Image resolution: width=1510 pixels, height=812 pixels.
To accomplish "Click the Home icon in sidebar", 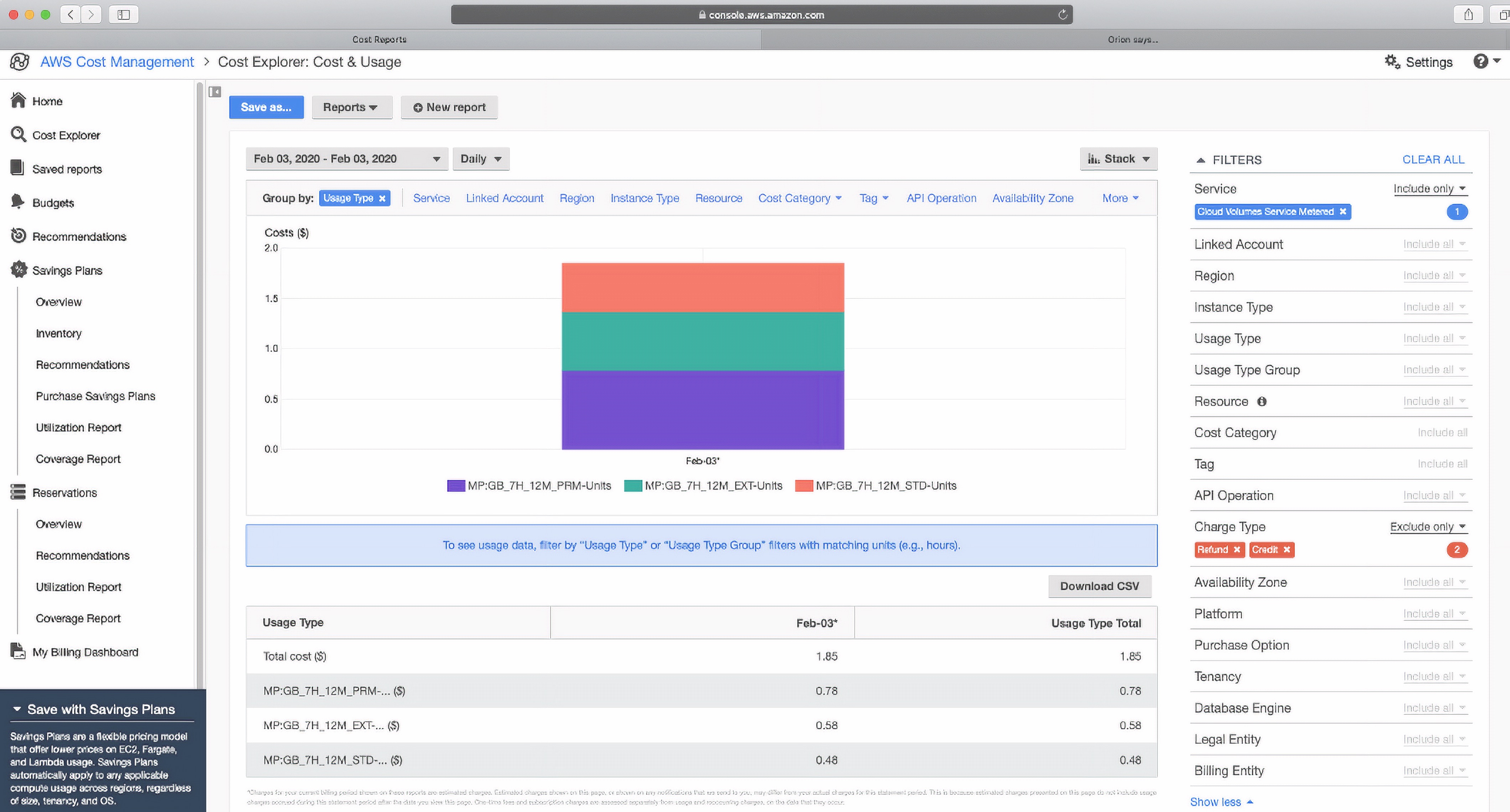I will point(18,101).
